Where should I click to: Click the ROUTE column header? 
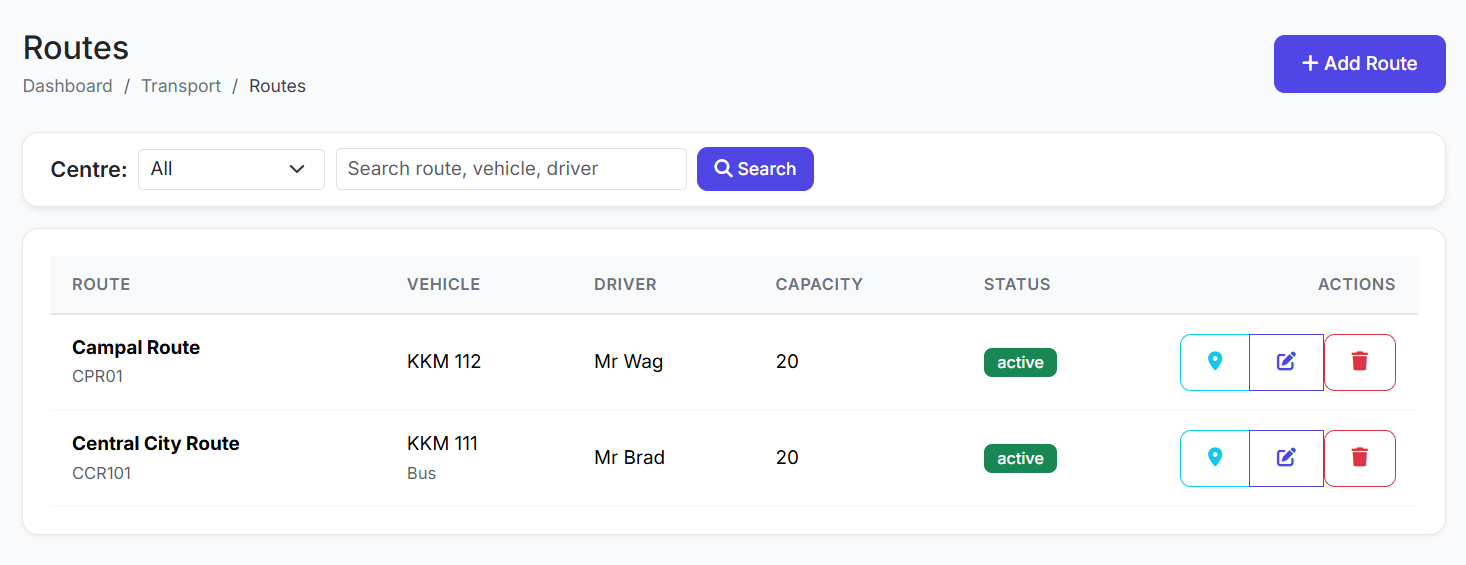click(101, 284)
